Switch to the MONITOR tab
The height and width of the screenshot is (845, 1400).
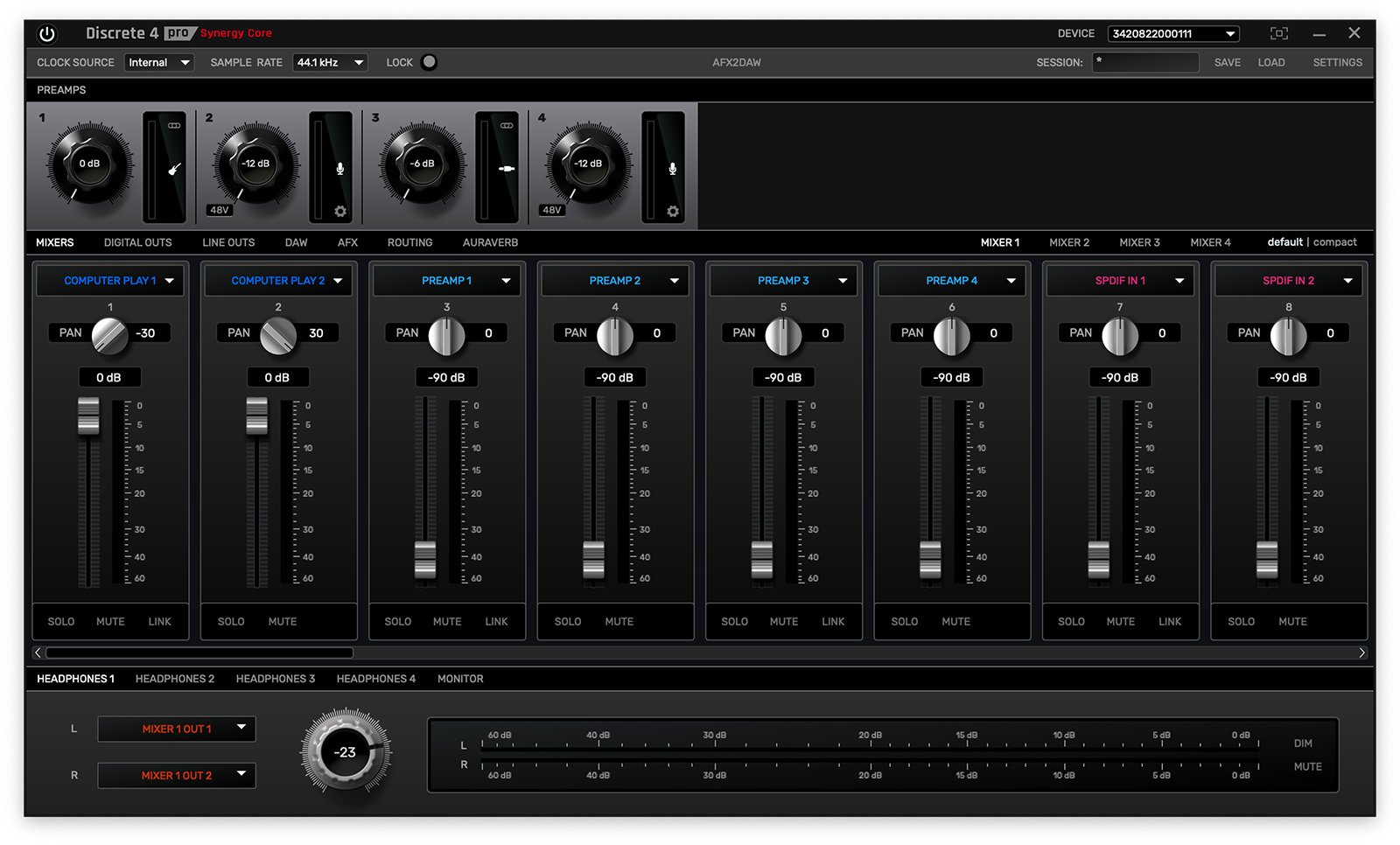[460, 679]
